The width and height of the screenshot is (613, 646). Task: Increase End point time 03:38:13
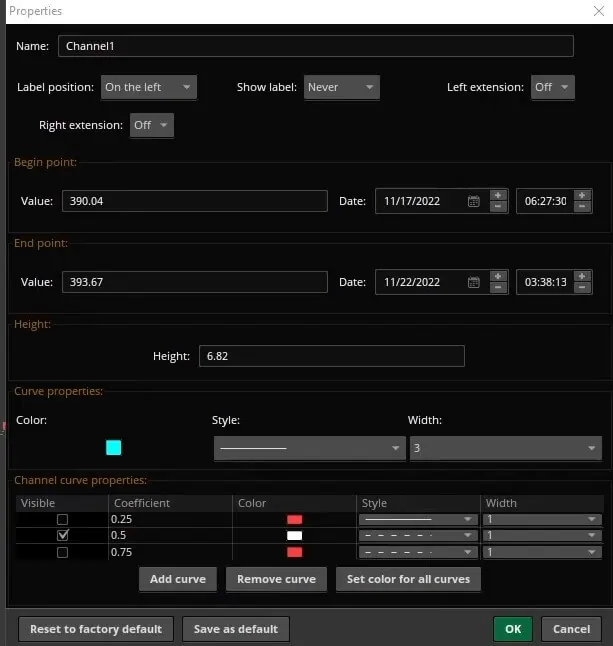(x=582, y=276)
